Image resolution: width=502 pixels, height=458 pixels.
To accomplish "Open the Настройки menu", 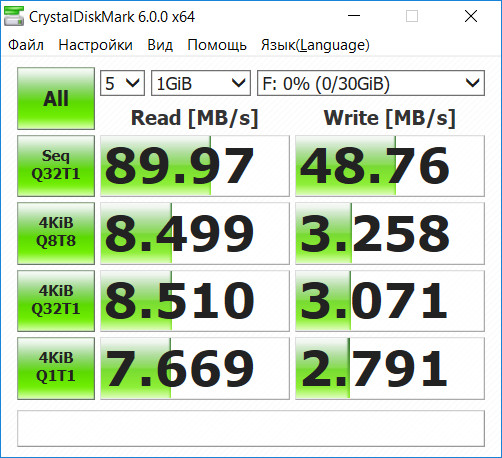I will point(95,45).
